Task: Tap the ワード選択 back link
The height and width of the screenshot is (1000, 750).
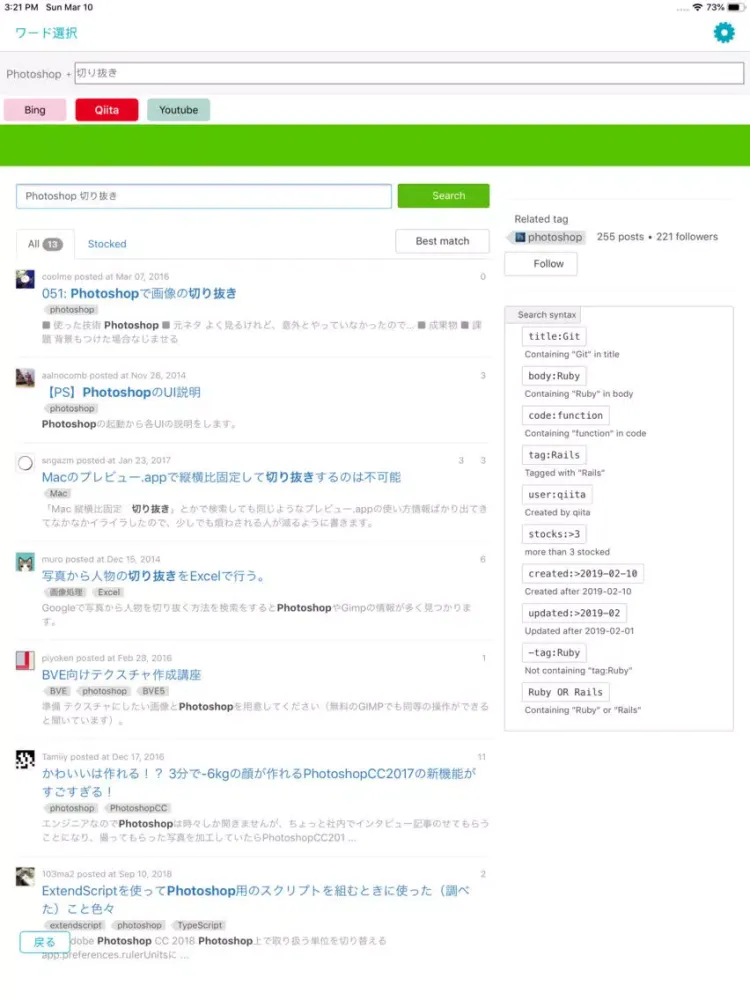Action: pos(46,33)
